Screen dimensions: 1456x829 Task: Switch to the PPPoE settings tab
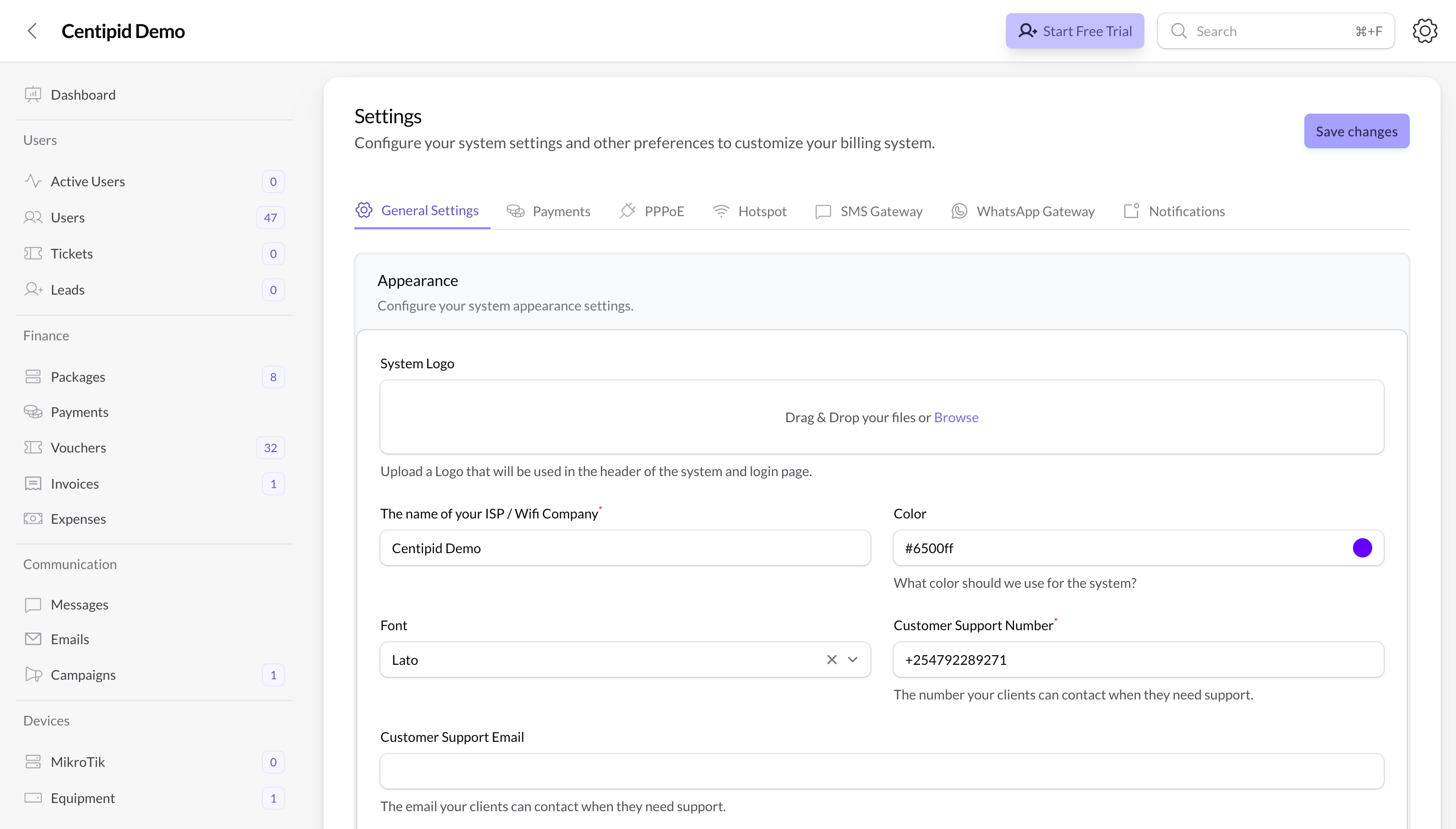coord(664,211)
